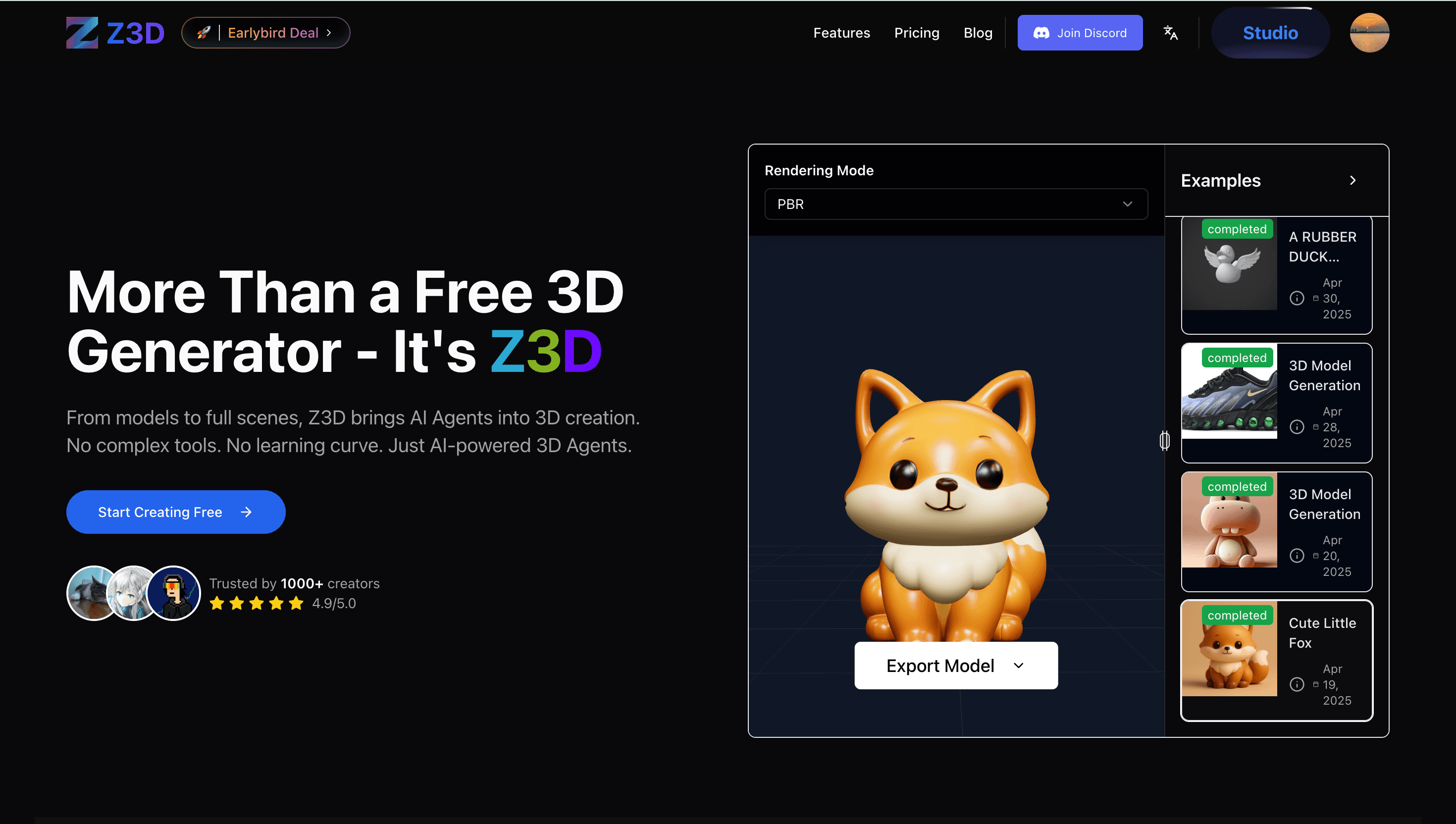Click the 3D fox model in the viewer
1456x824 pixels.
pos(947,506)
